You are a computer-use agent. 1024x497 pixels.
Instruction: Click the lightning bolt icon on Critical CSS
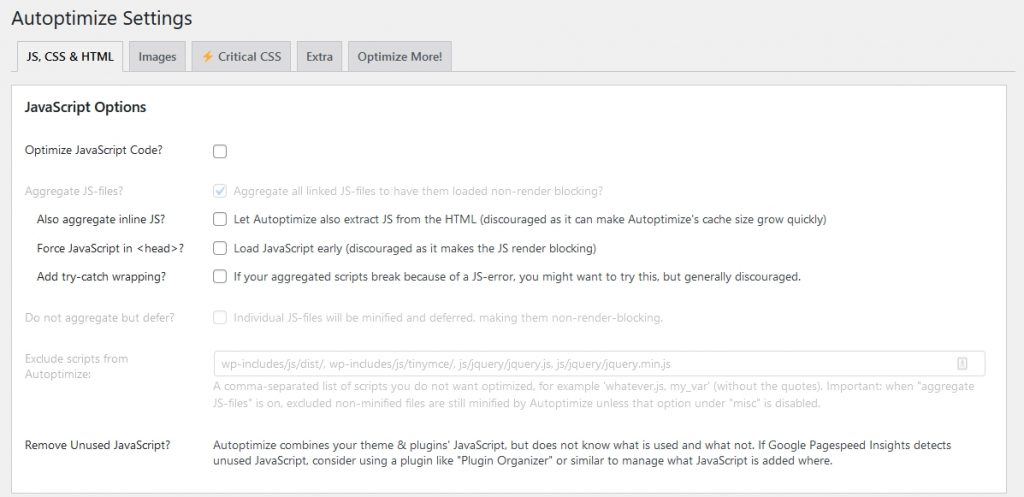209,57
